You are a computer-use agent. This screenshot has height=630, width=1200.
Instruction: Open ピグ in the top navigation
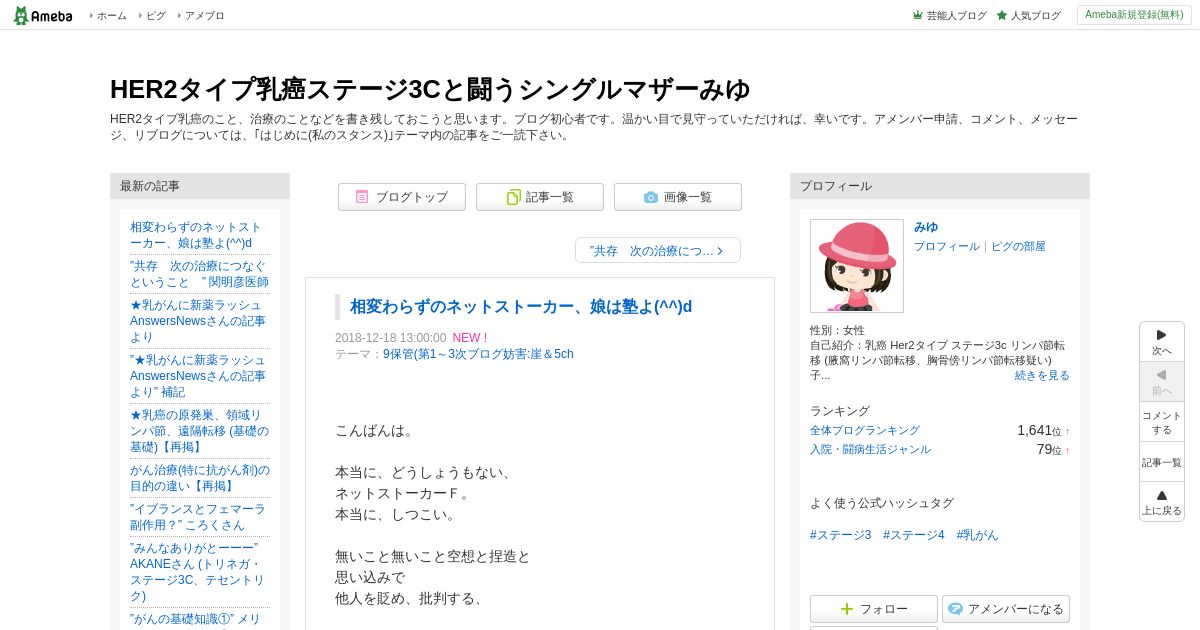click(x=156, y=16)
